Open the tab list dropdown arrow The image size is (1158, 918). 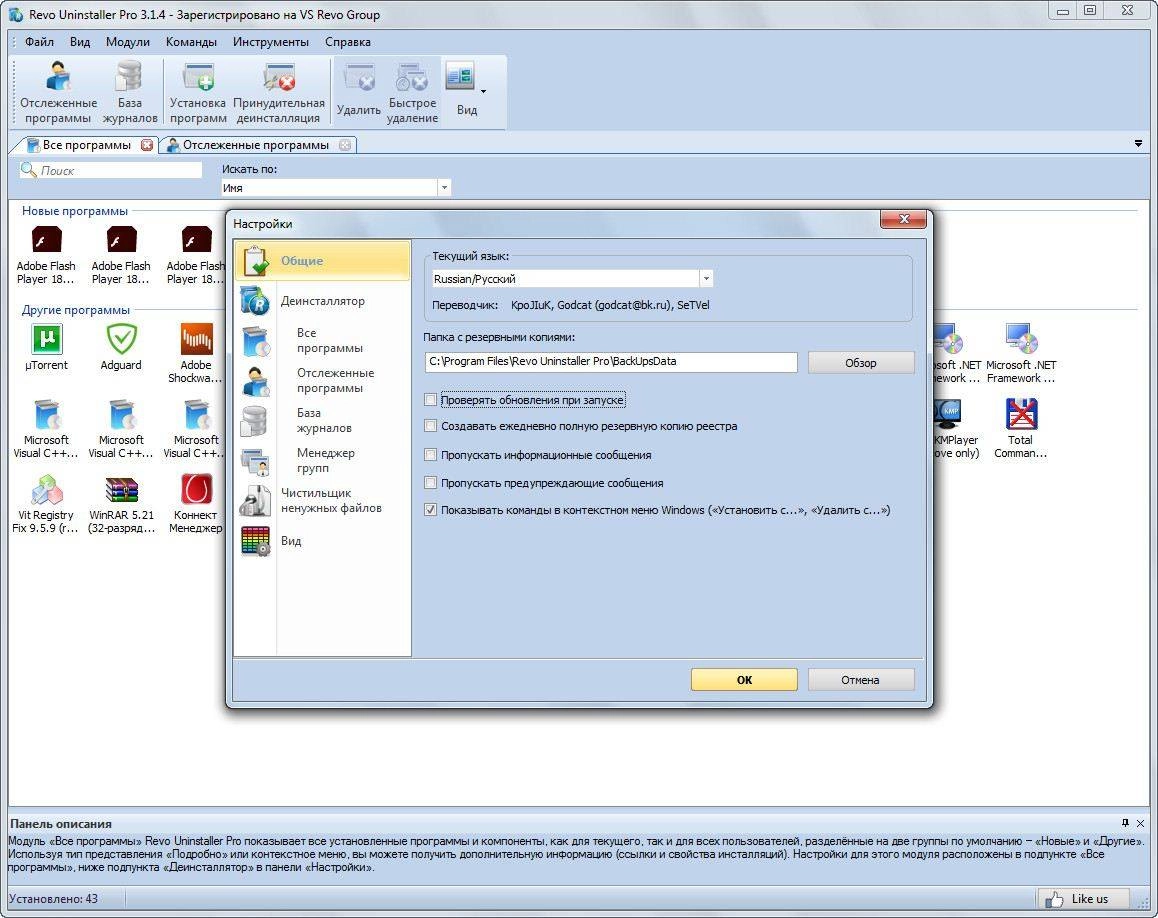click(1138, 144)
